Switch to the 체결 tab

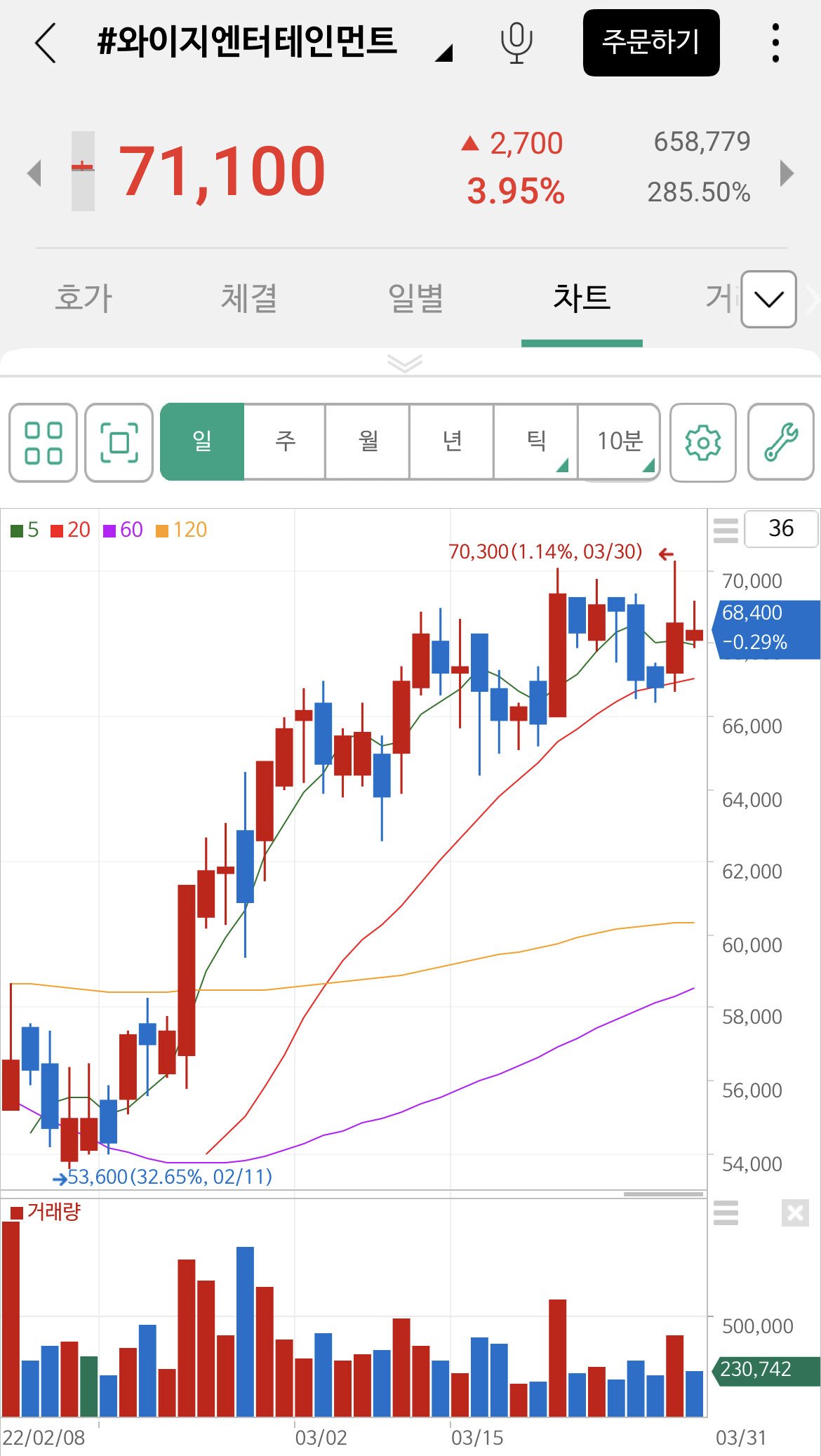[250, 298]
